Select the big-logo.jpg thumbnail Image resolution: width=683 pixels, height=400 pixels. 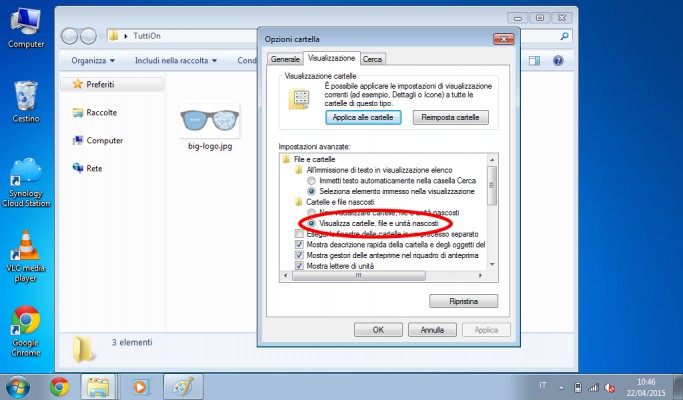point(209,125)
